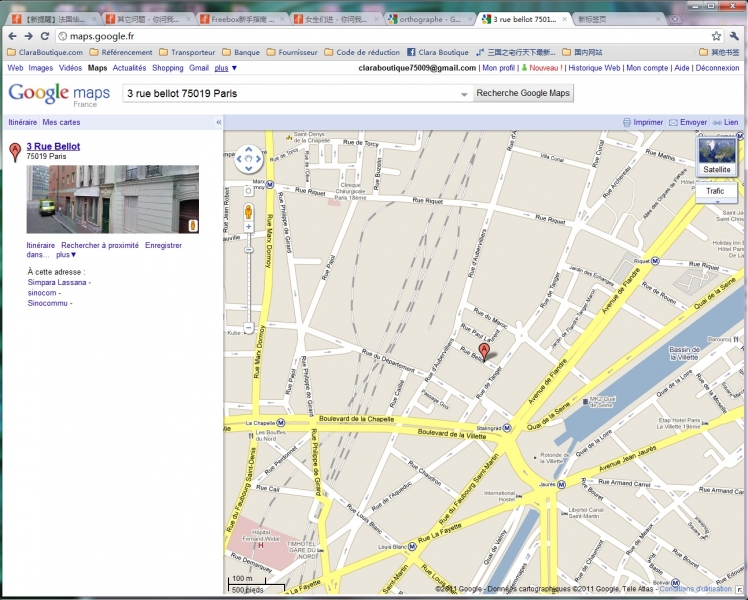The width and height of the screenshot is (748, 600).
Task: Click the Google Maps logo
Action: pos(59,94)
